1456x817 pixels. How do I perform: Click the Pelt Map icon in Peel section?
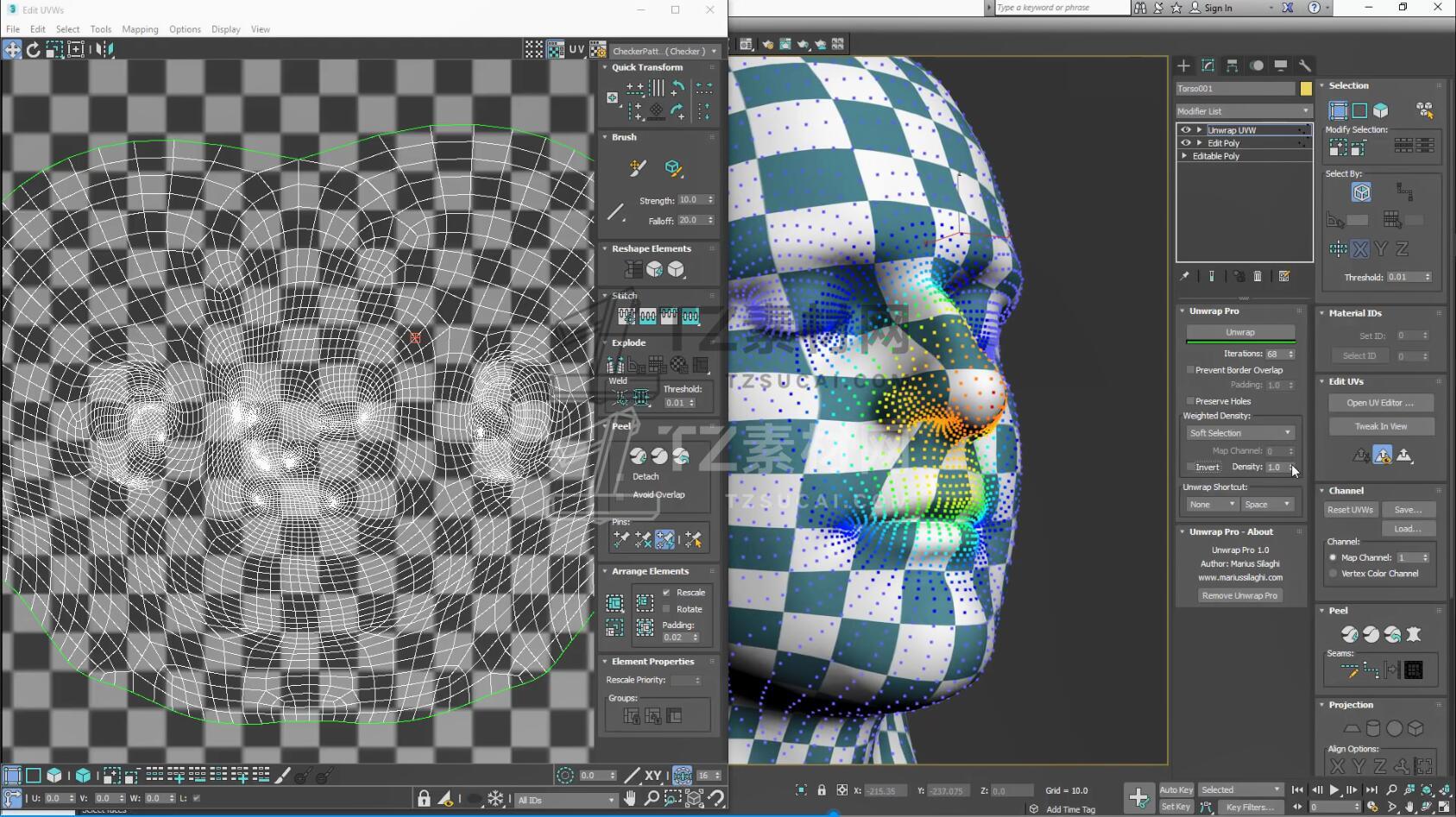(x=1413, y=635)
